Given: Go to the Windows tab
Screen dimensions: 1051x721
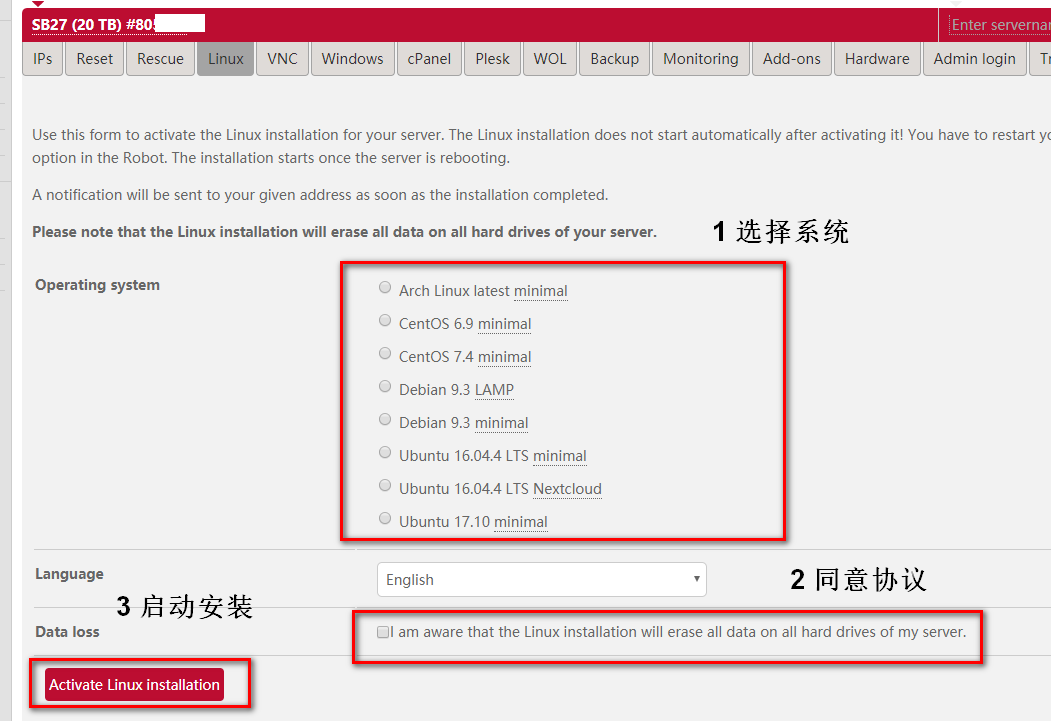Looking at the screenshot, I should click(x=352, y=59).
